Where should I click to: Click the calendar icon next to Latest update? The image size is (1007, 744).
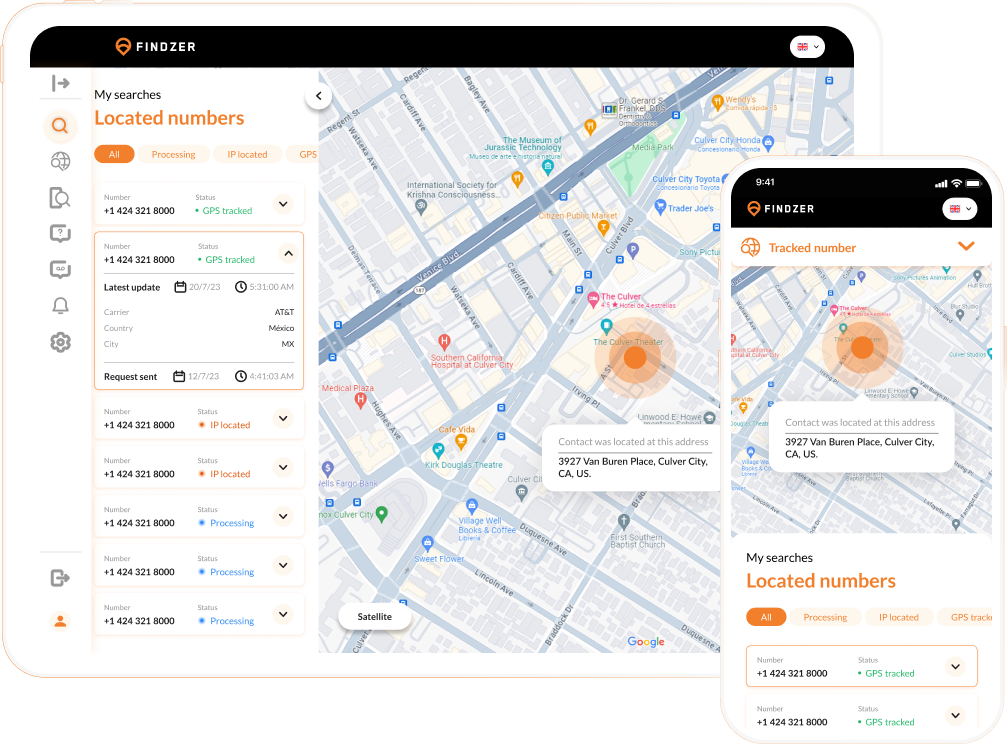180,287
